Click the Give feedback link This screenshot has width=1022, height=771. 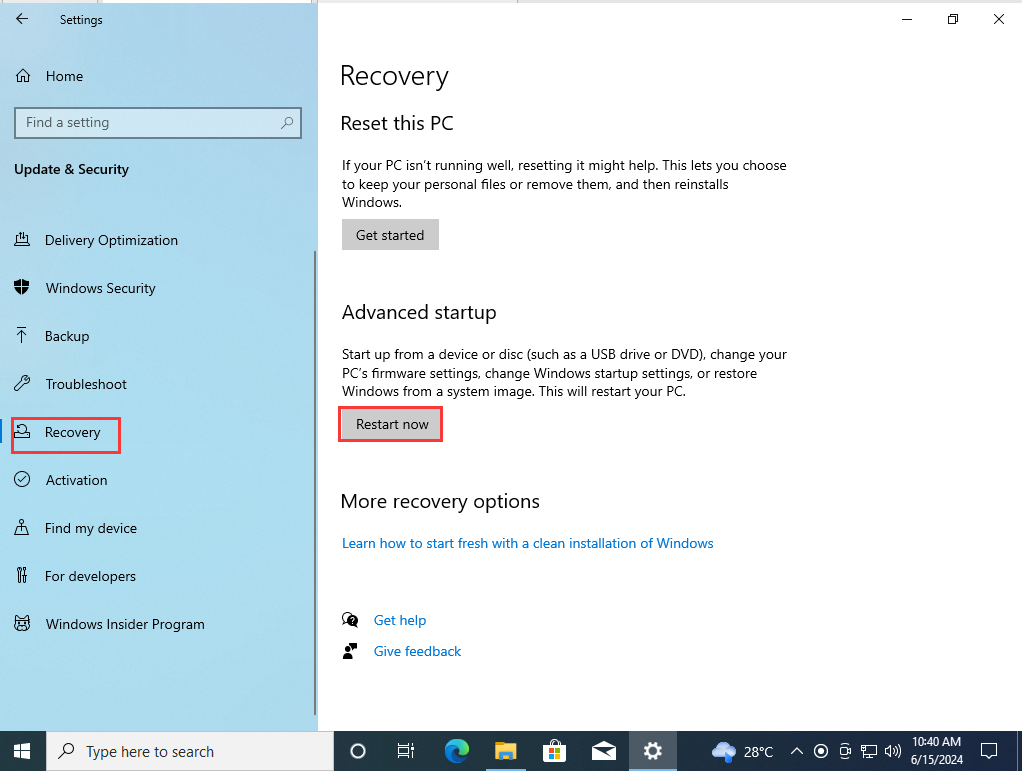click(417, 651)
